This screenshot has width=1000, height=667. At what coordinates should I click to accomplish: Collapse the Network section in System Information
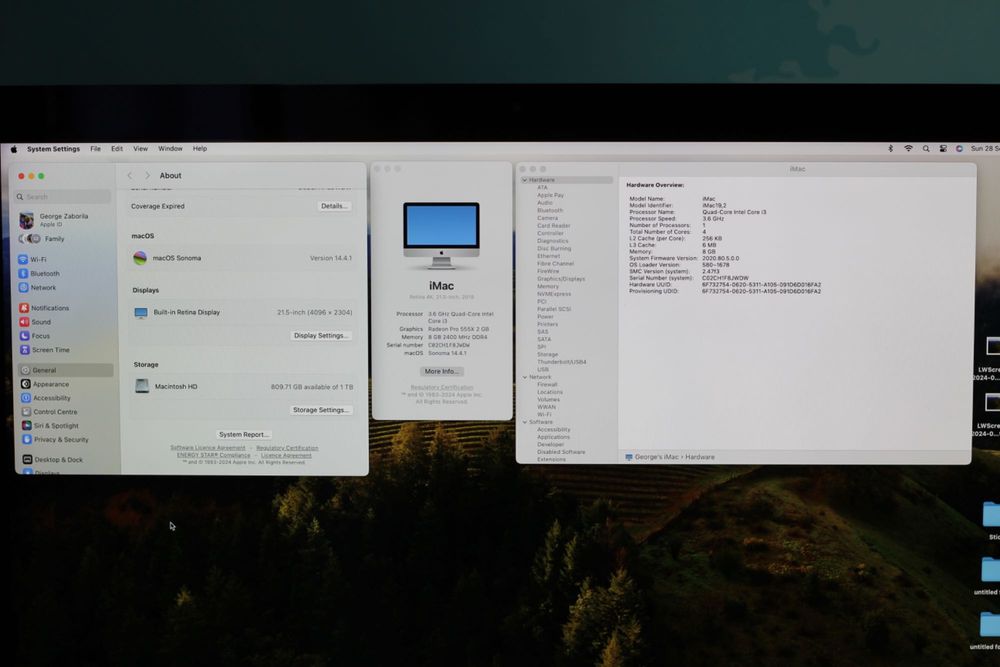(525, 377)
